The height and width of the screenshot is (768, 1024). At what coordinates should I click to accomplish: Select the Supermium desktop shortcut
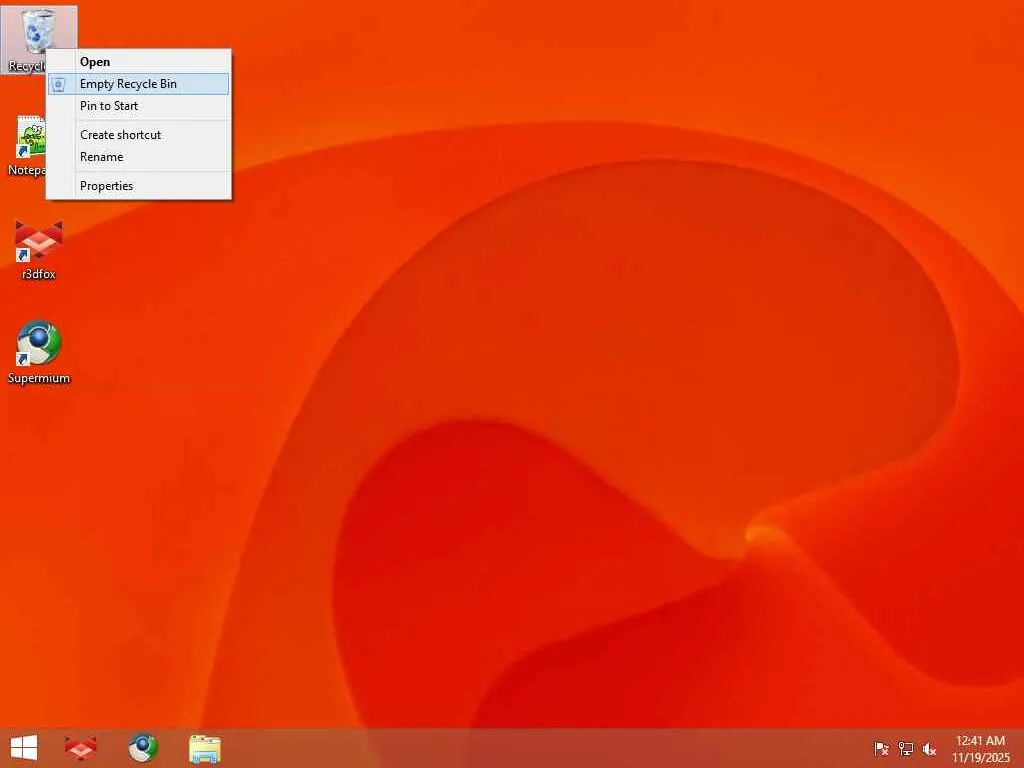tap(39, 353)
